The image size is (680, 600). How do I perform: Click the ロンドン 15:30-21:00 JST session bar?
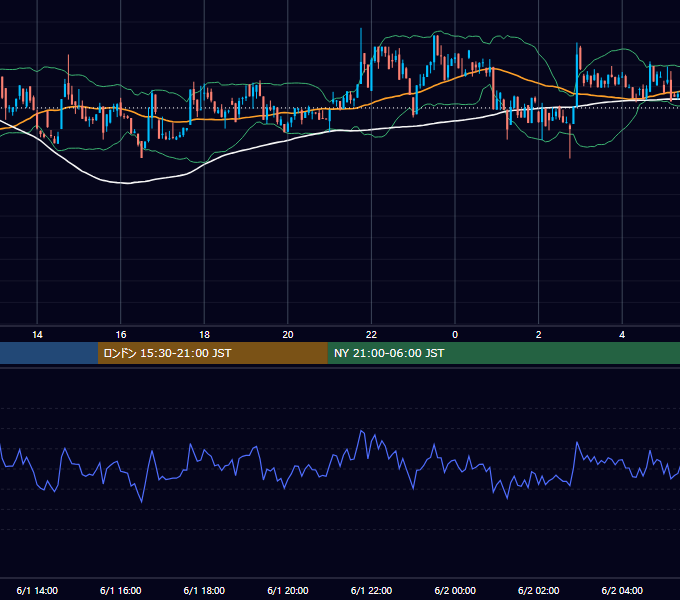click(x=212, y=353)
